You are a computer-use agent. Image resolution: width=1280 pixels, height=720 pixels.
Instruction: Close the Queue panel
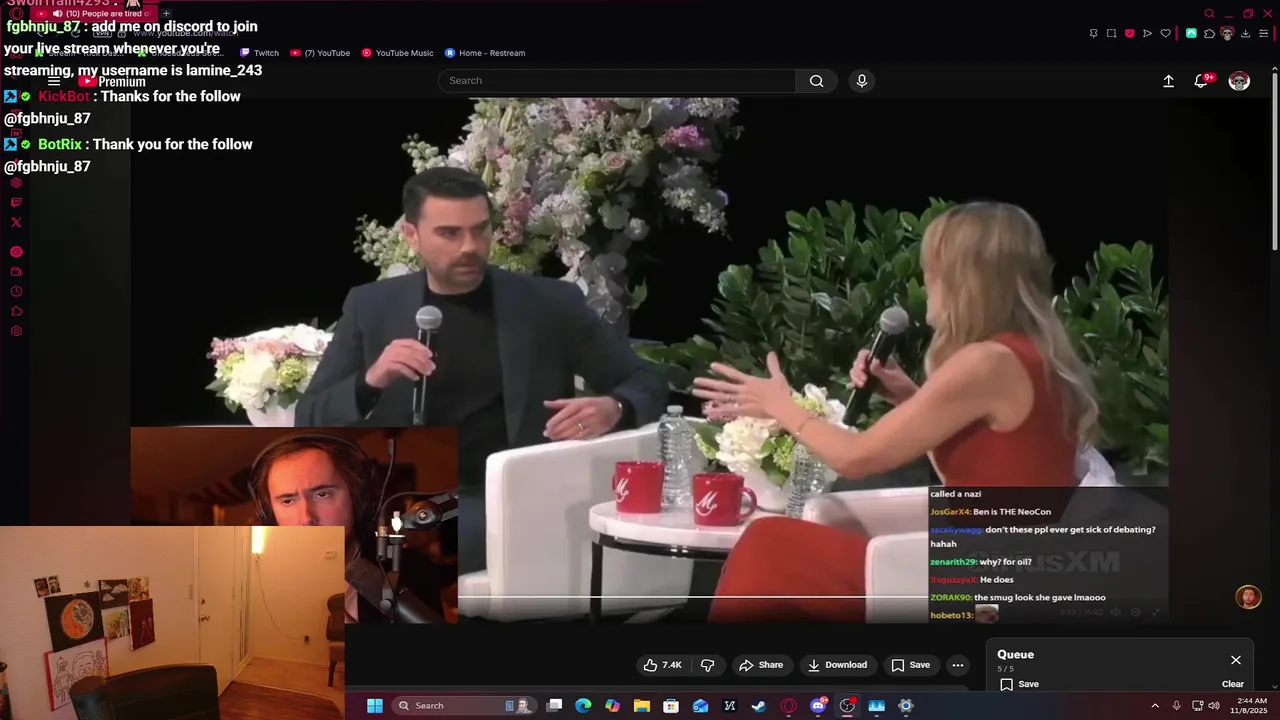pyautogui.click(x=1236, y=660)
